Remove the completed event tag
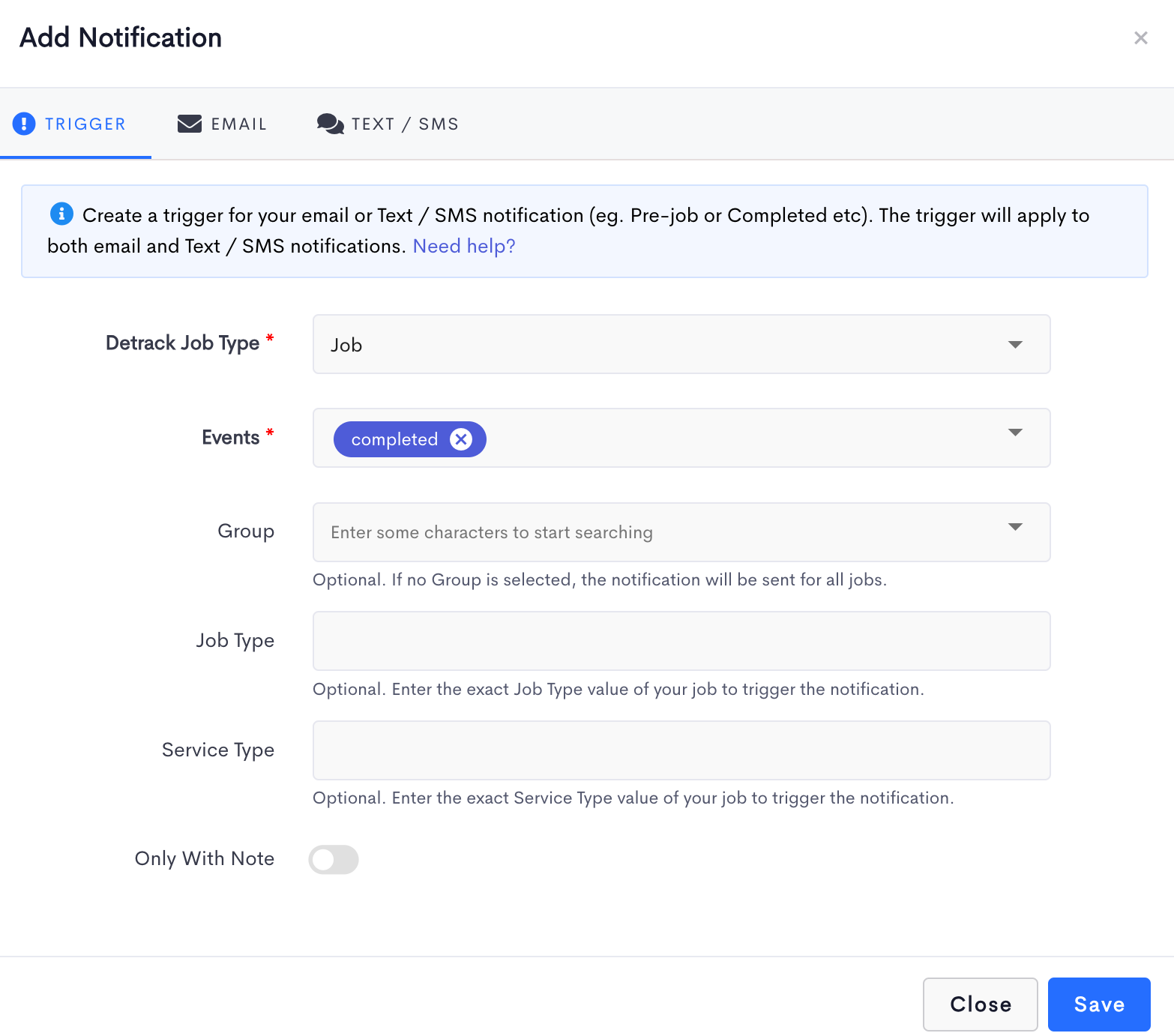The height and width of the screenshot is (1036, 1174). (x=461, y=439)
